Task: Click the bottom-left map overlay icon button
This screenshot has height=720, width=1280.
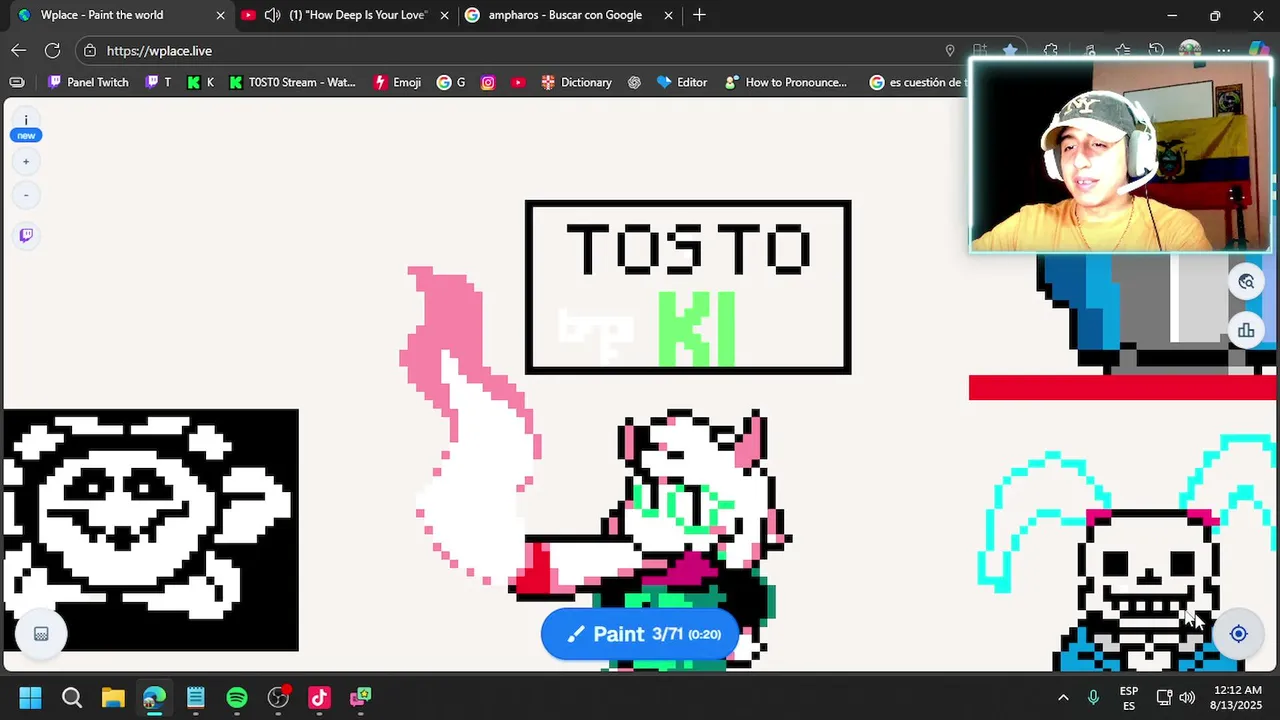Action: [x=41, y=634]
